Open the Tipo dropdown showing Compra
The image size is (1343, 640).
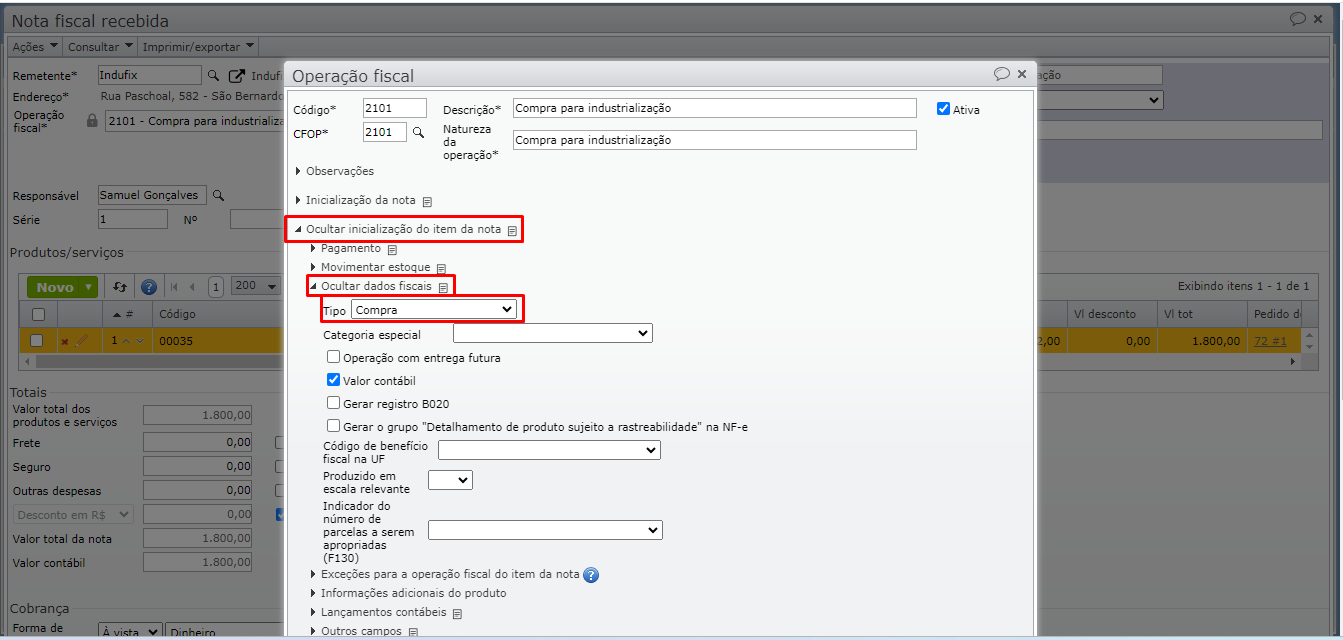[x=434, y=310]
